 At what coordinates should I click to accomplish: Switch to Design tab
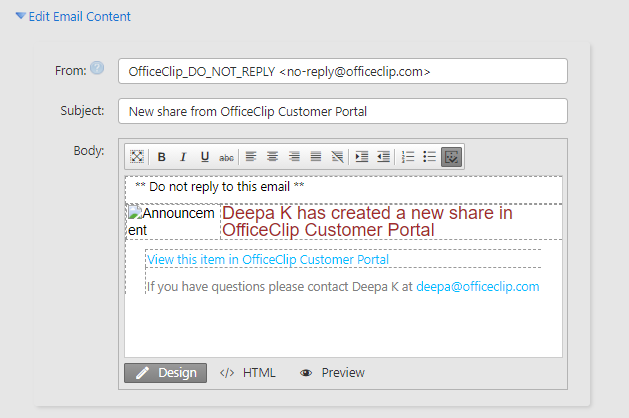point(166,373)
